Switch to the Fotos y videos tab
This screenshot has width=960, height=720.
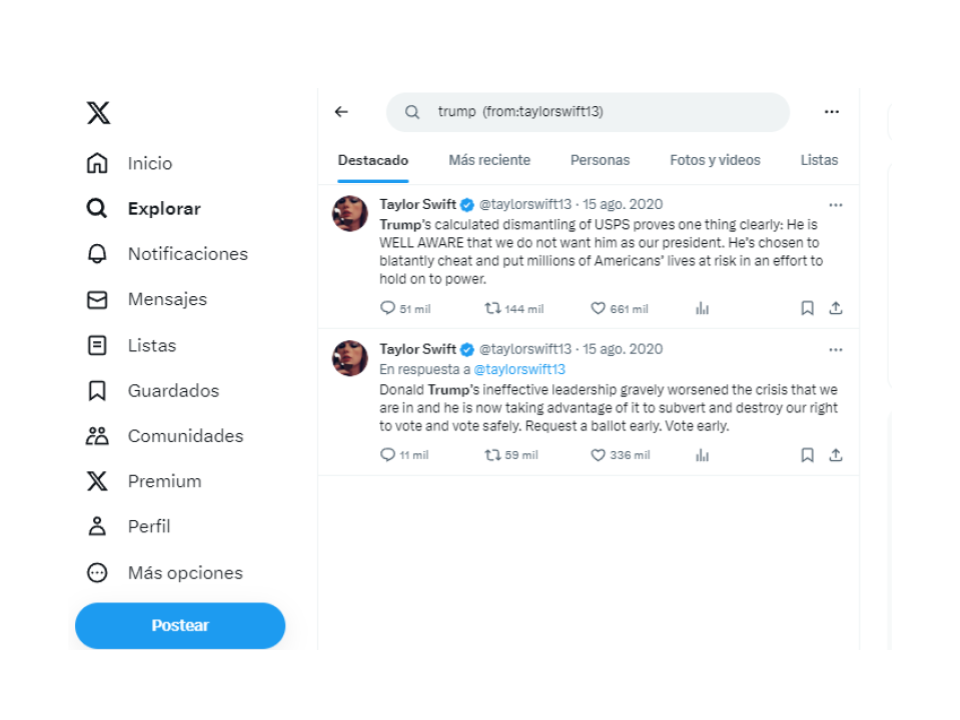(715, 160)
